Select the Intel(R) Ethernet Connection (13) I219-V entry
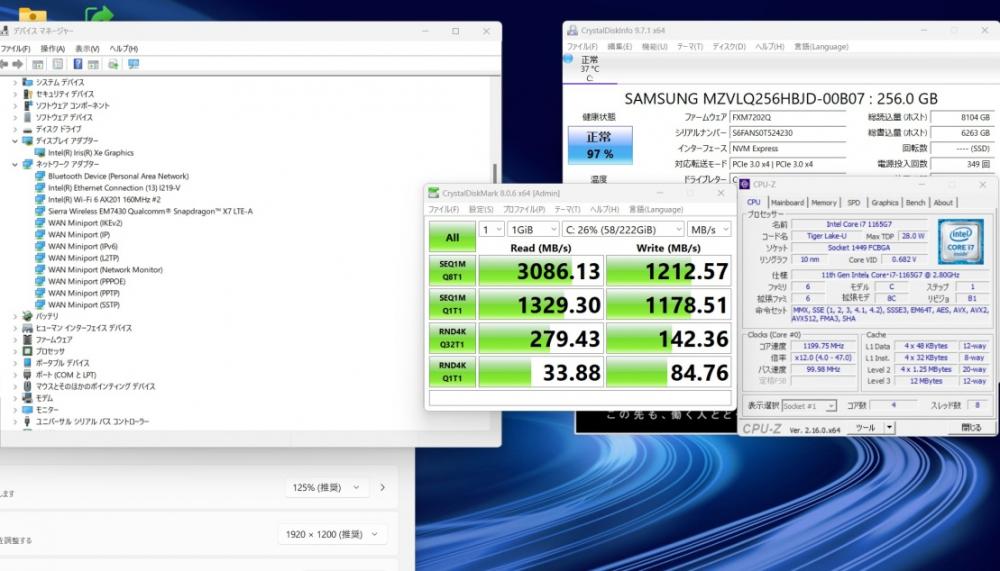This screenshot has width=1000, height=571. click(114, 188)
